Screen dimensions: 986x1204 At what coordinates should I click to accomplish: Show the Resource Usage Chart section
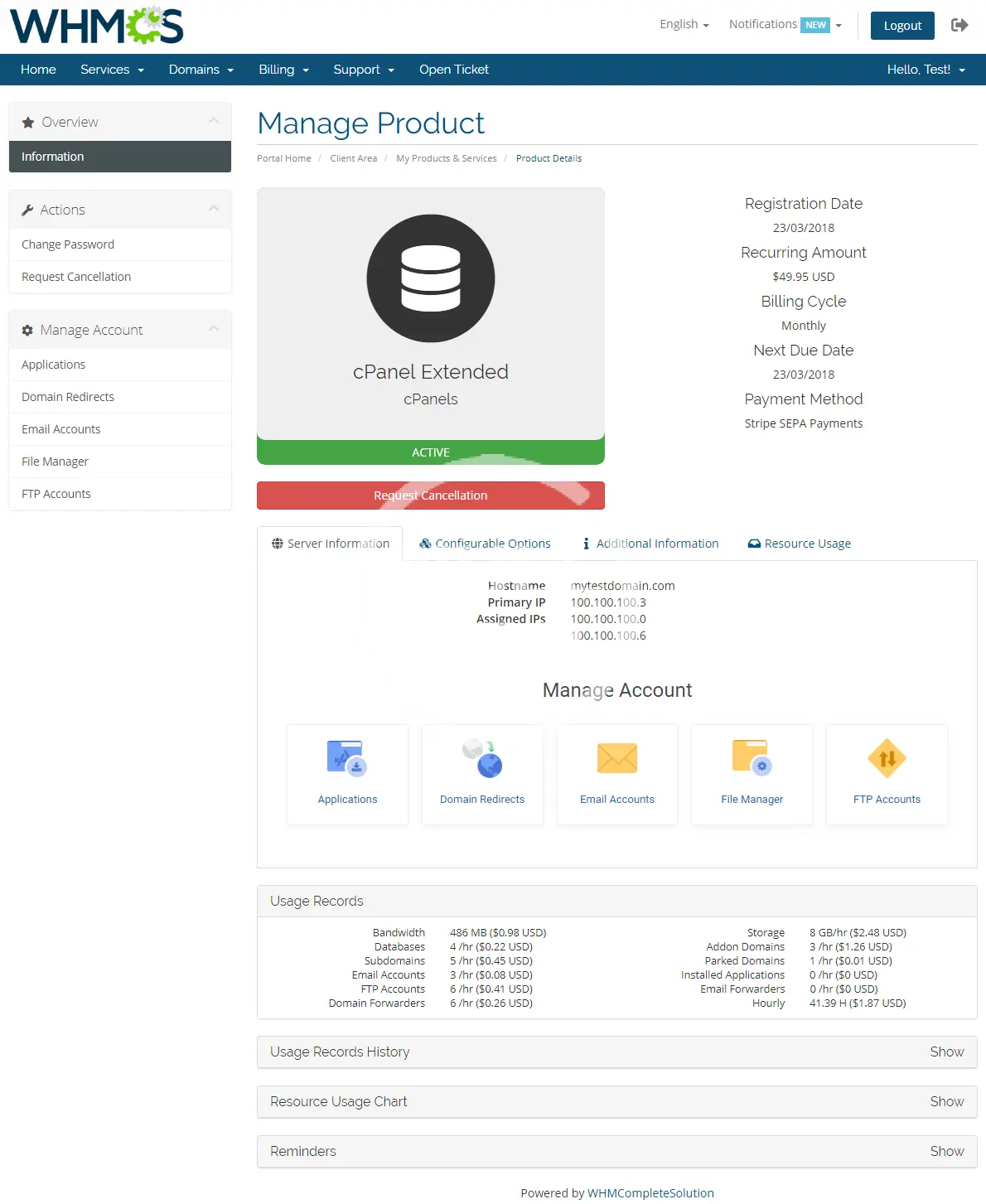[946, 1101]
